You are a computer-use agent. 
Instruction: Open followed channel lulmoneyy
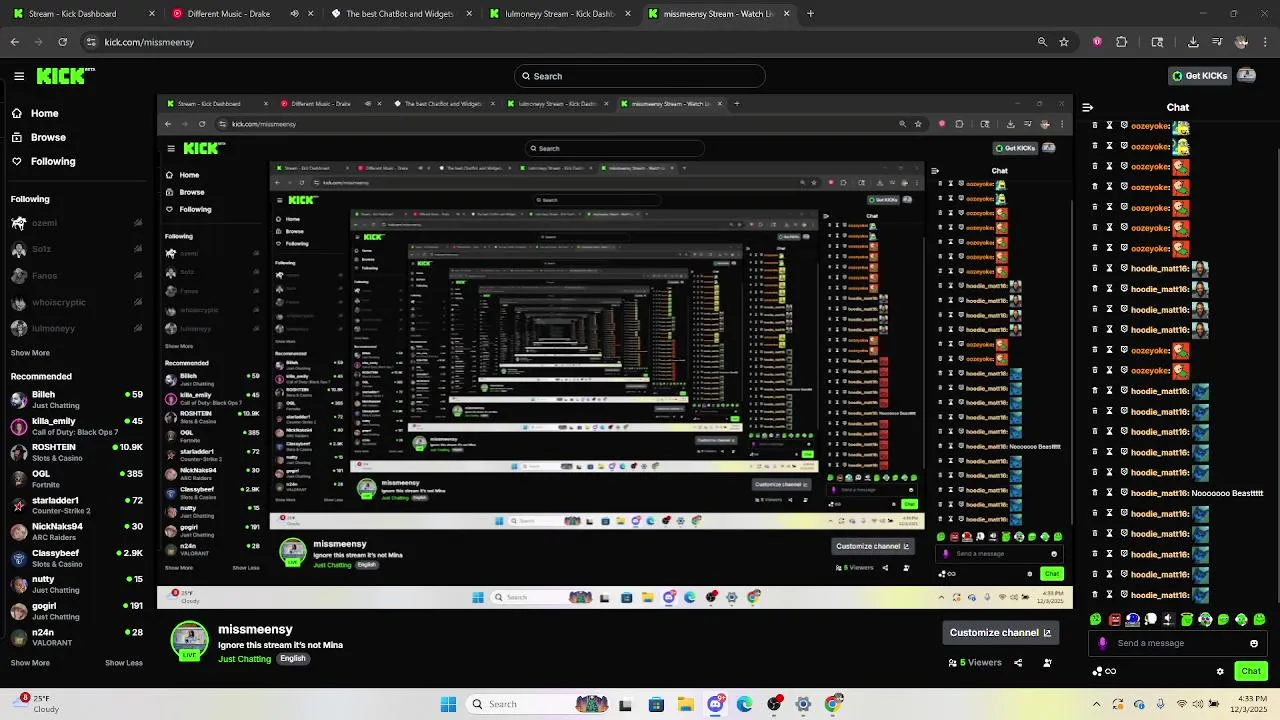[76, 328]
